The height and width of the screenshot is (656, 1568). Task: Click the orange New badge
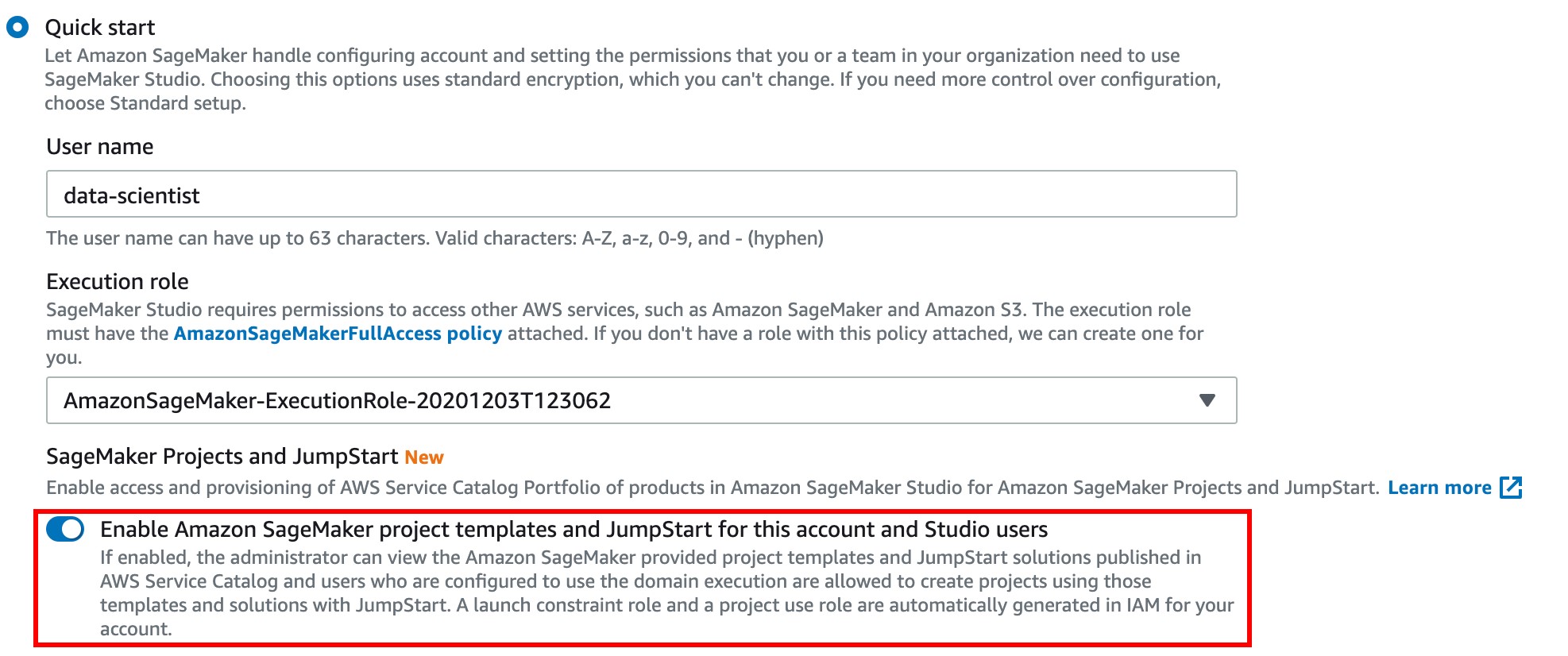424,457
